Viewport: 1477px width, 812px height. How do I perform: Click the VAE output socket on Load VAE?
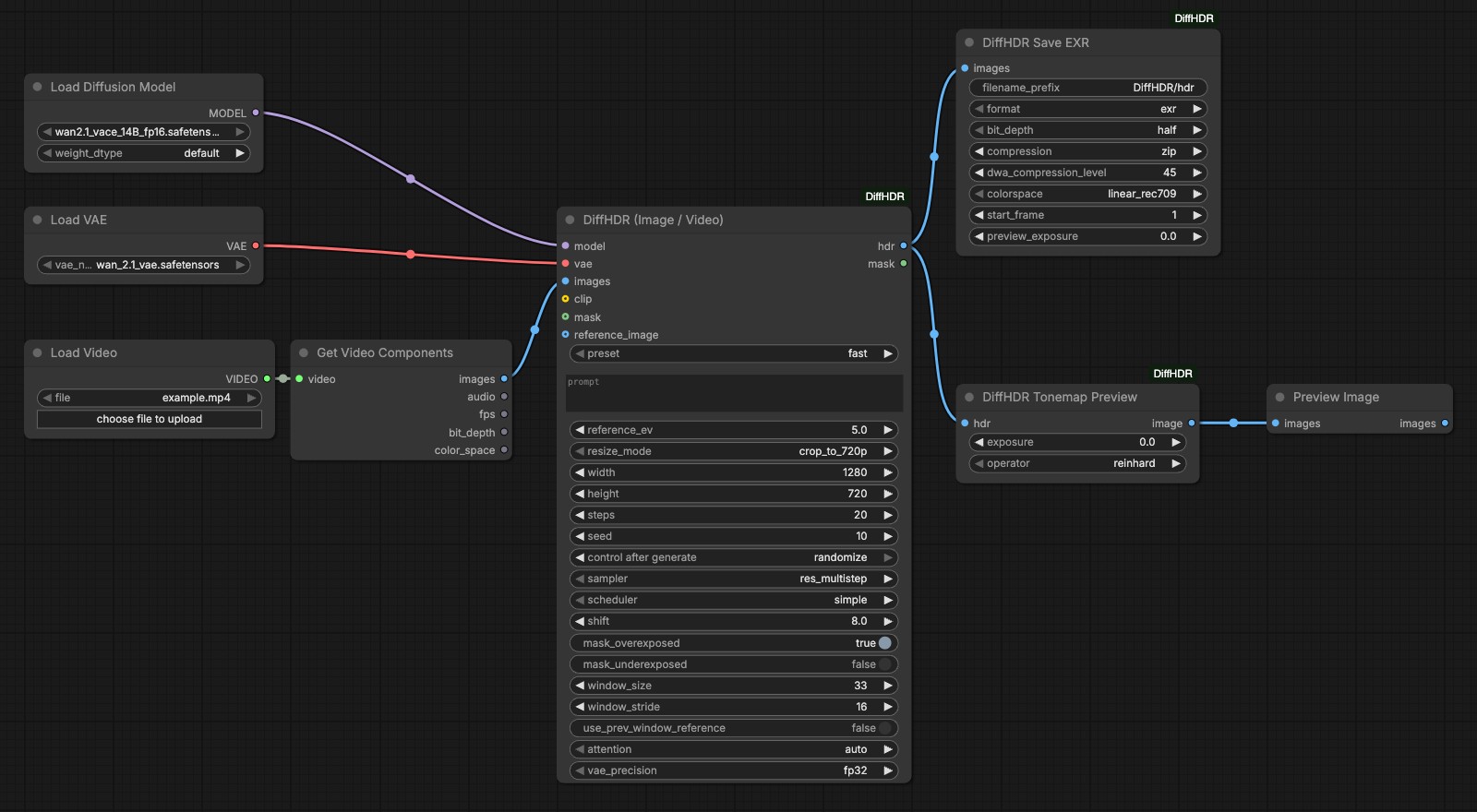click(256, 245)
